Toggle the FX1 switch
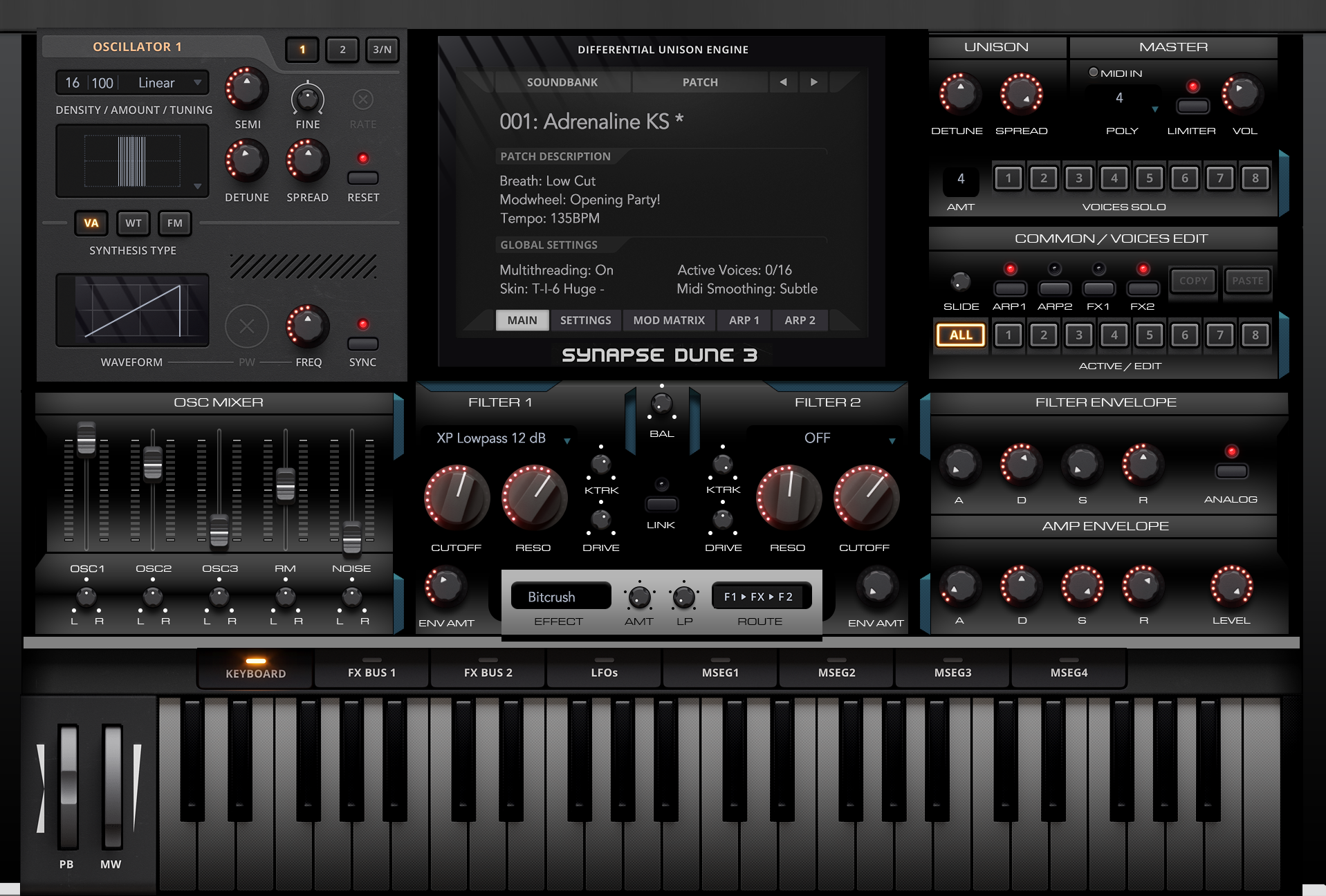This screenshot has width=1326, height=896. tap(1098, 288)
